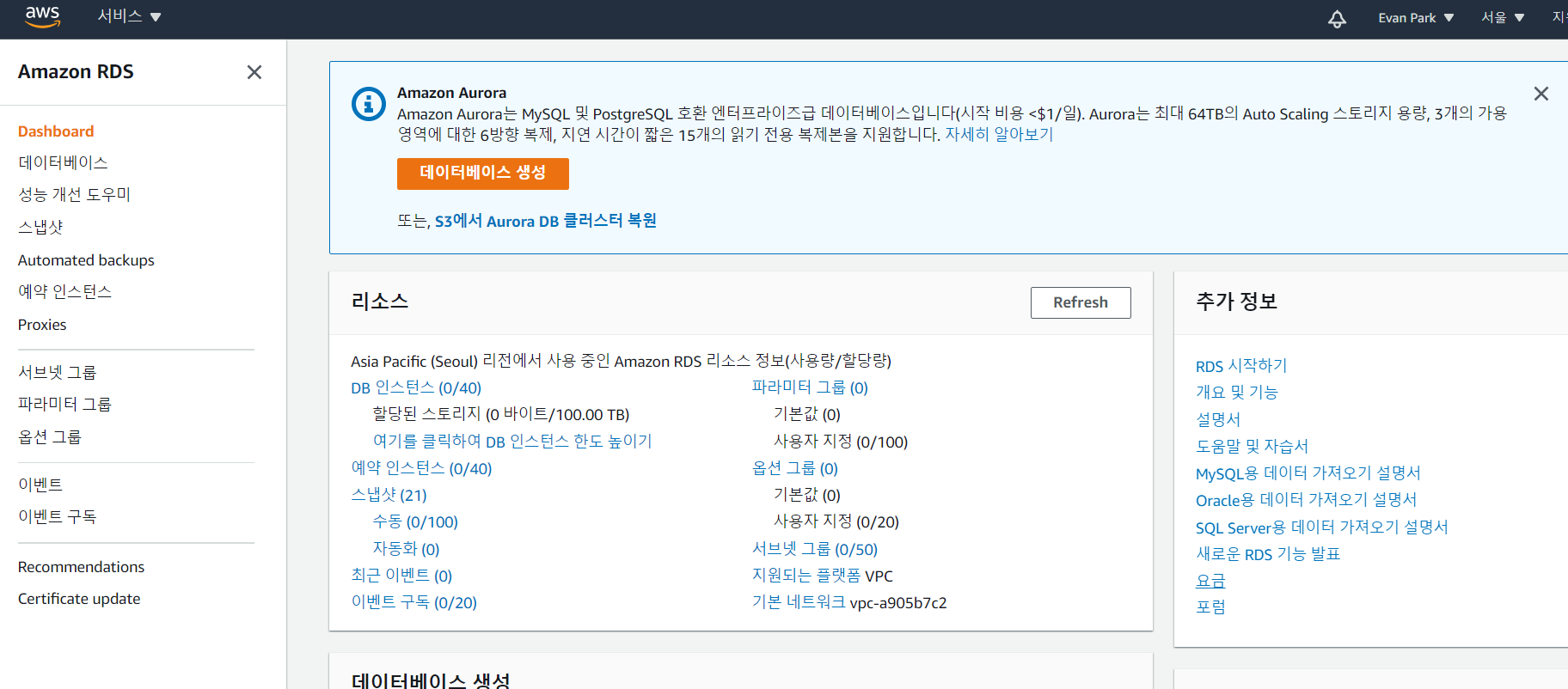Image resolution: width=1568 pixels, height=689 pixels.
Task: Close the Amazon RDS sidebar panel
Action: pos(254,72)
